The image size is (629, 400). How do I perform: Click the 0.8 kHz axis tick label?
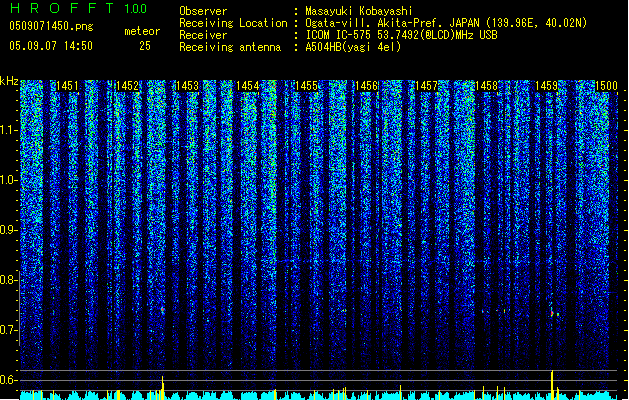[8, 280]
